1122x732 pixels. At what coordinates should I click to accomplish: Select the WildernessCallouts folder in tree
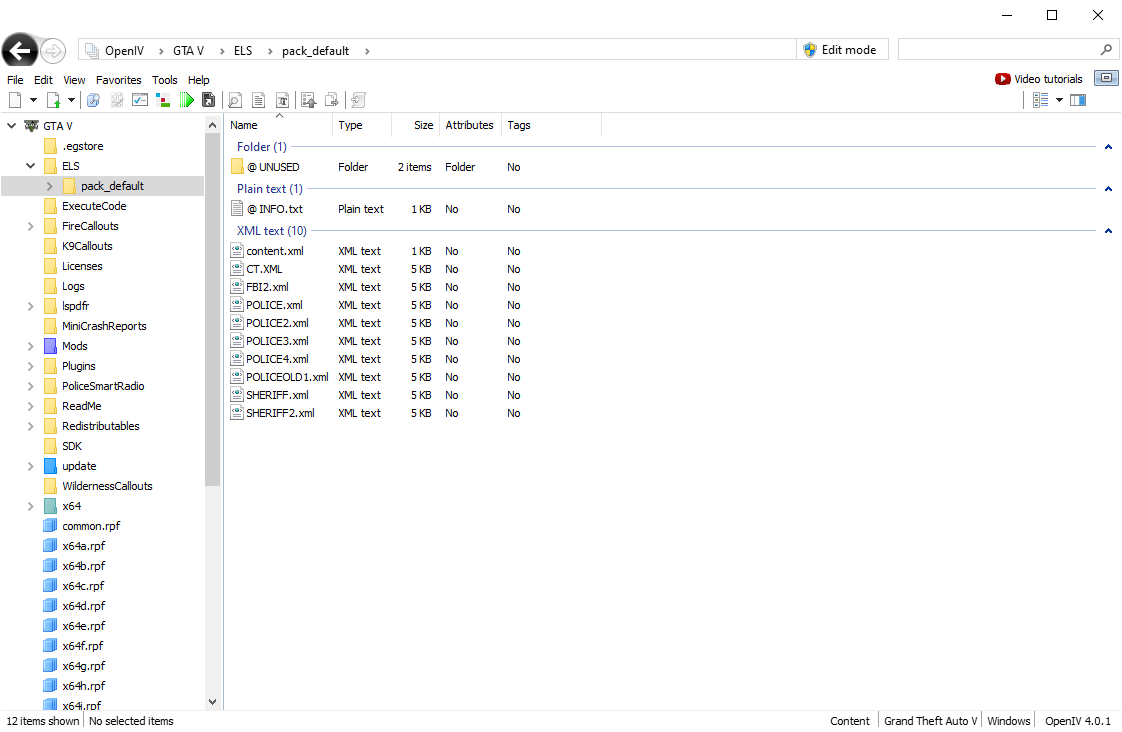[107, 486]
